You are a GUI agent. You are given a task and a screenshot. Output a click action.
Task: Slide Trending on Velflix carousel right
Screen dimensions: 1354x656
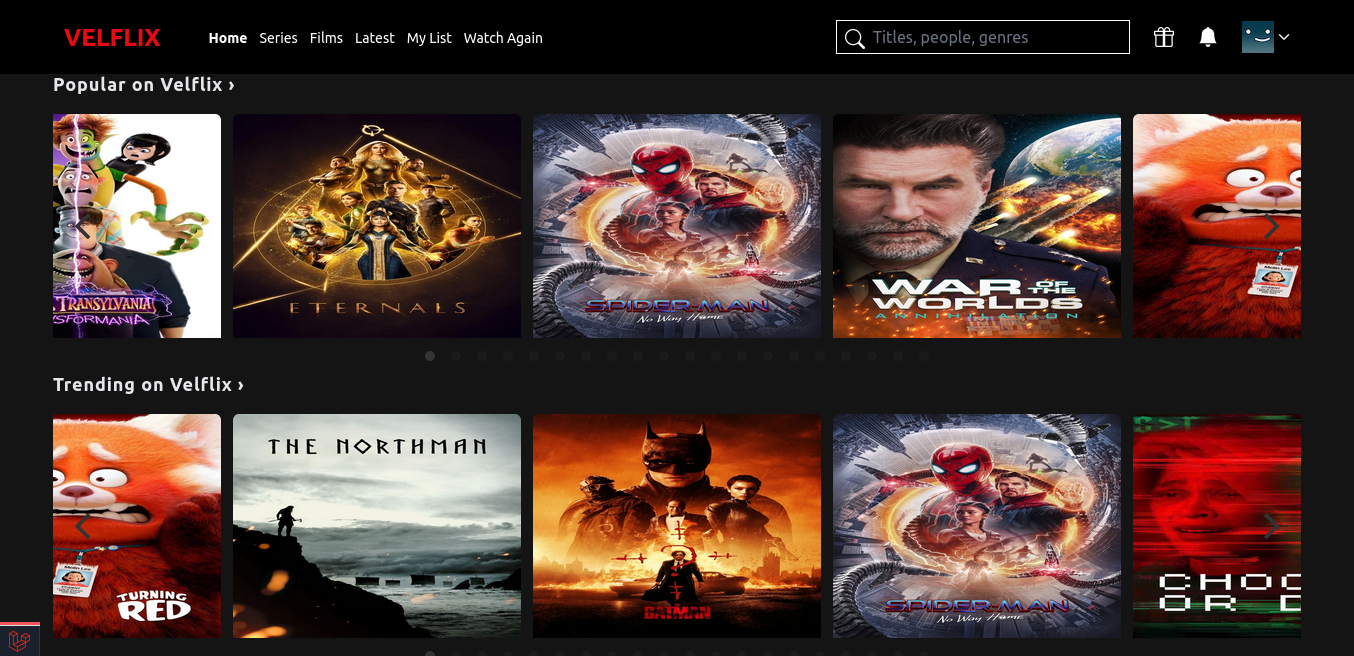point(1271,527)
